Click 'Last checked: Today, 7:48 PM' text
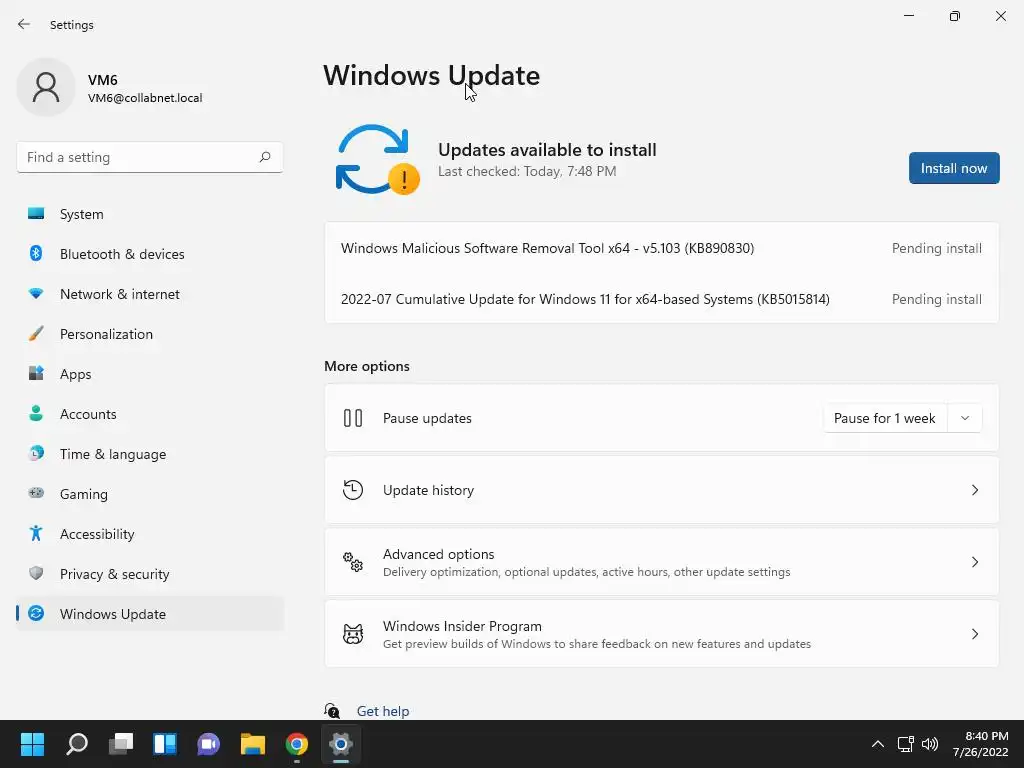 (527, 171)
